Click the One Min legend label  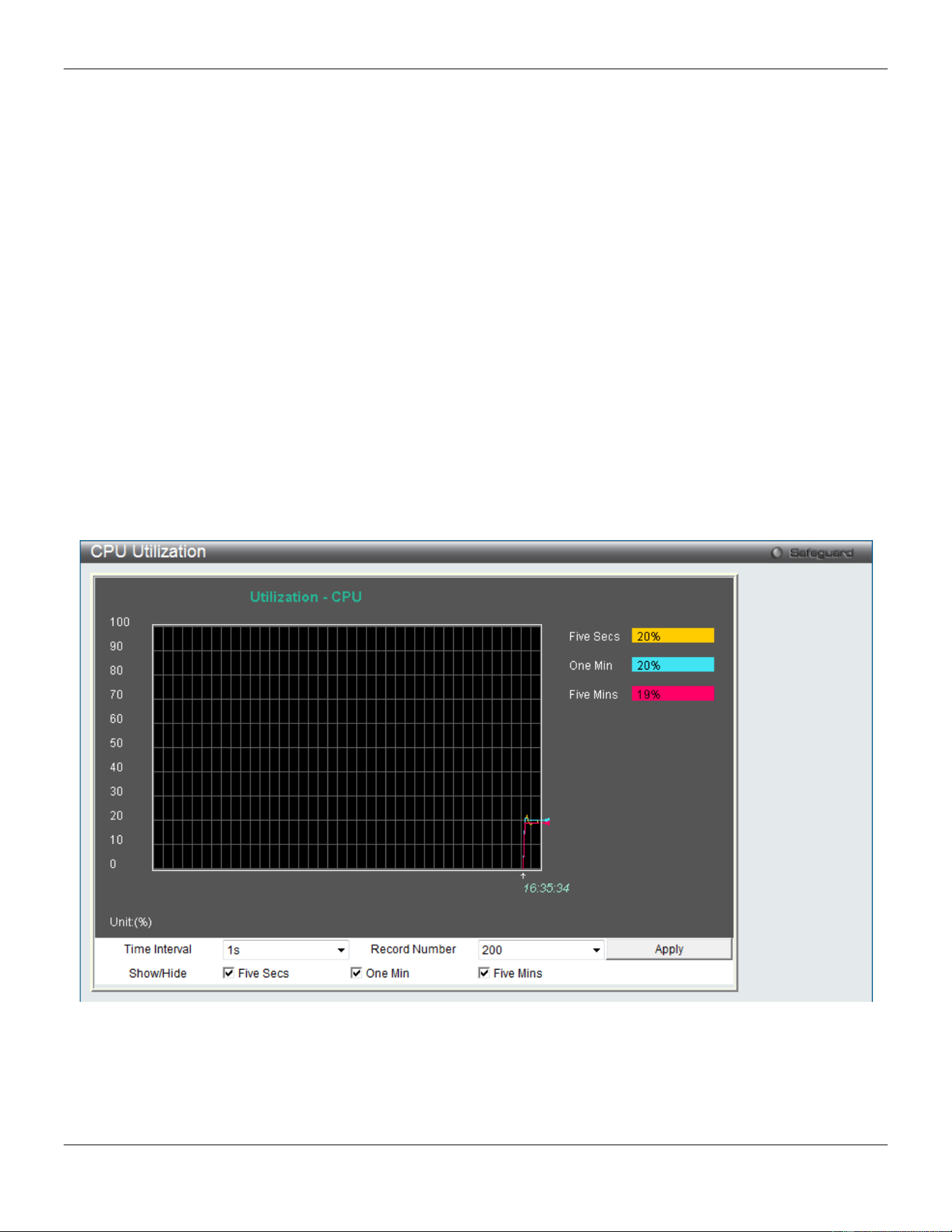(590, 665)
